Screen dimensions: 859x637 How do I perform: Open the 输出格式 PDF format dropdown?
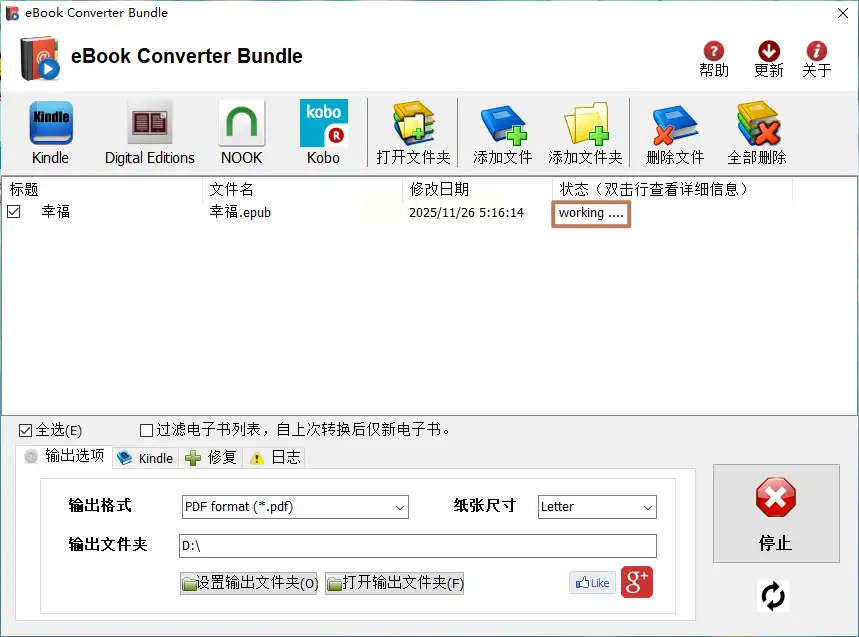295,507
